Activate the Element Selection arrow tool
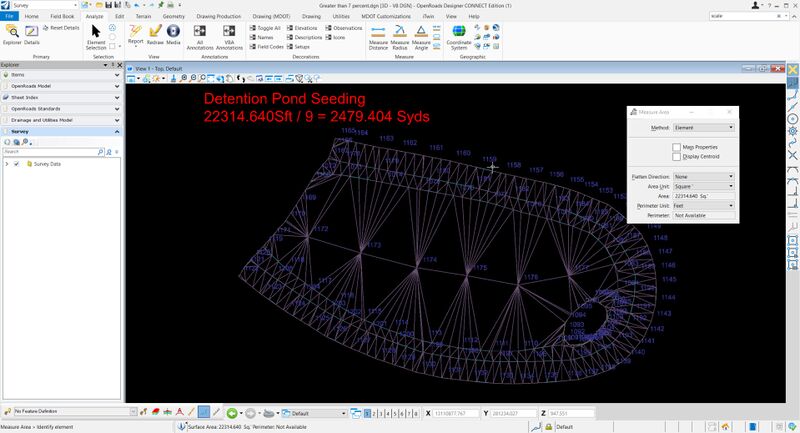 click(96, 37)
